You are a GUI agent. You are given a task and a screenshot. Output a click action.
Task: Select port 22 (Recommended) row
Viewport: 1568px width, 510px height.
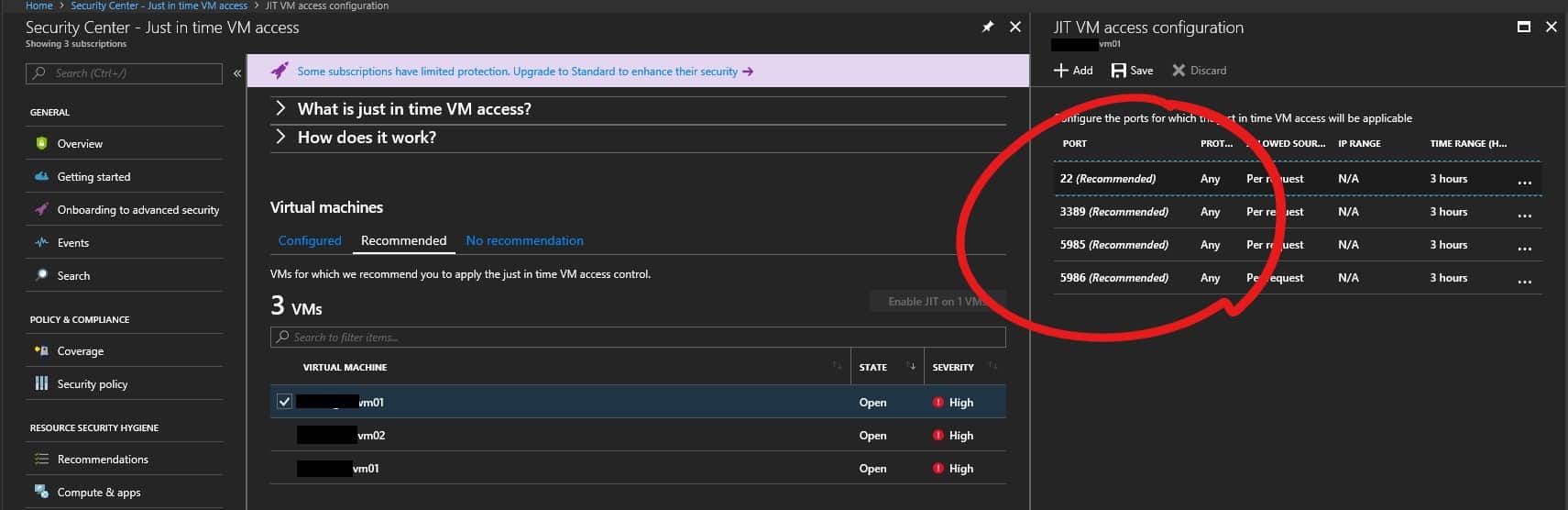click(x=1297, y=178)
